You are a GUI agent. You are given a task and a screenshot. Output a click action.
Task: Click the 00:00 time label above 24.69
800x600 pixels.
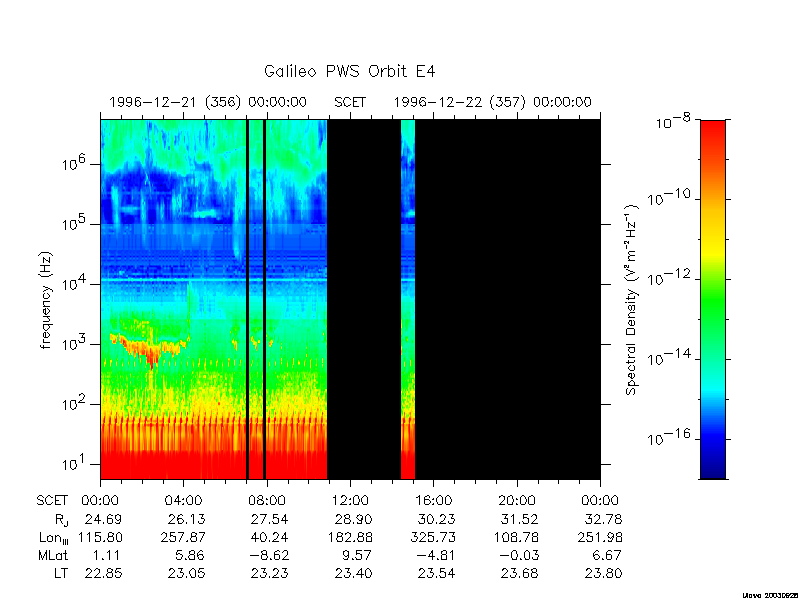(x=100, y=501)
